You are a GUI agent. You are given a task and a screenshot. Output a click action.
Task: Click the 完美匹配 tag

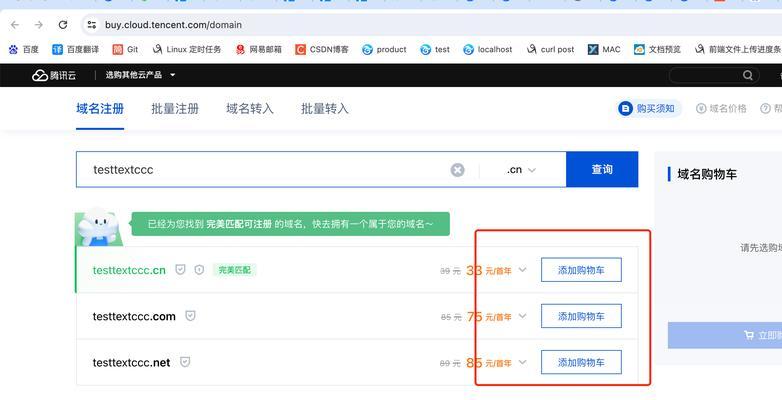point(234,270)
